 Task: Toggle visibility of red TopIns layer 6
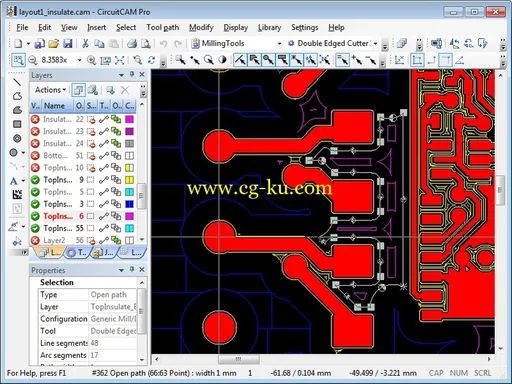35,216
